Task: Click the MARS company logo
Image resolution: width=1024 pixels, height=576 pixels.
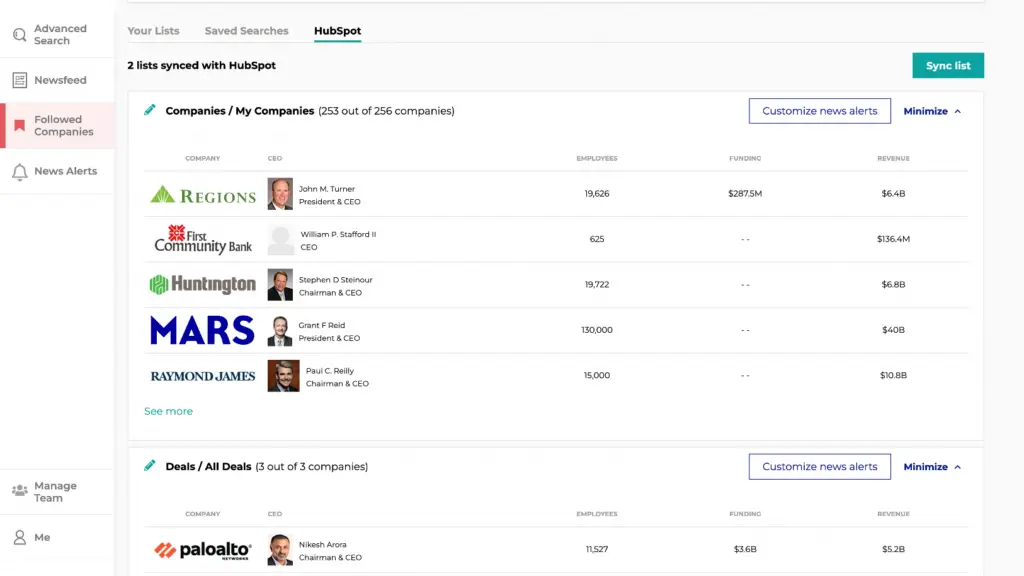Action: (203, 330)
